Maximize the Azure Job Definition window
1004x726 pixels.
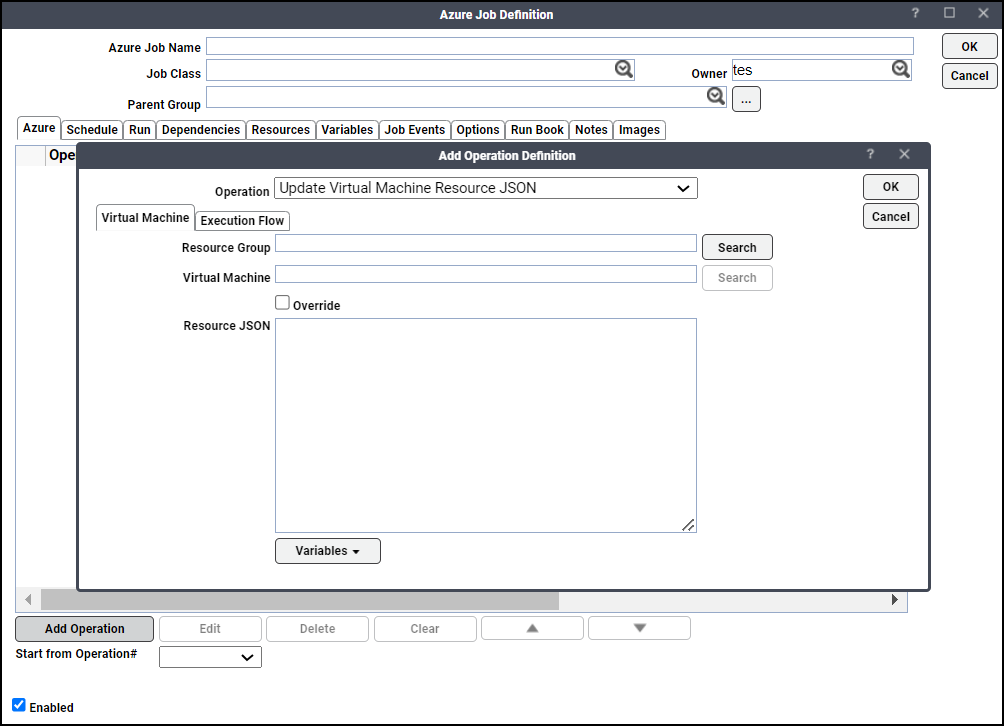950,13
